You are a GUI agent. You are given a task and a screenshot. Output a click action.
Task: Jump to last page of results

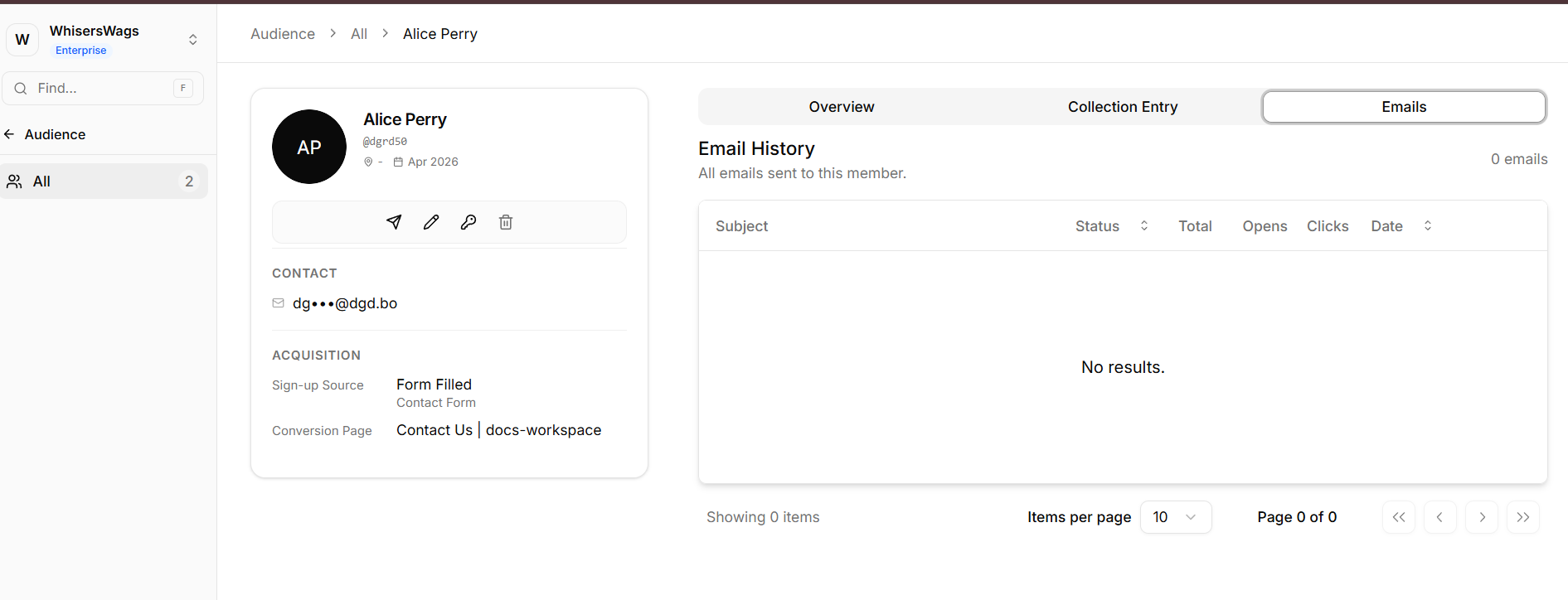[x=1523, y=517]
